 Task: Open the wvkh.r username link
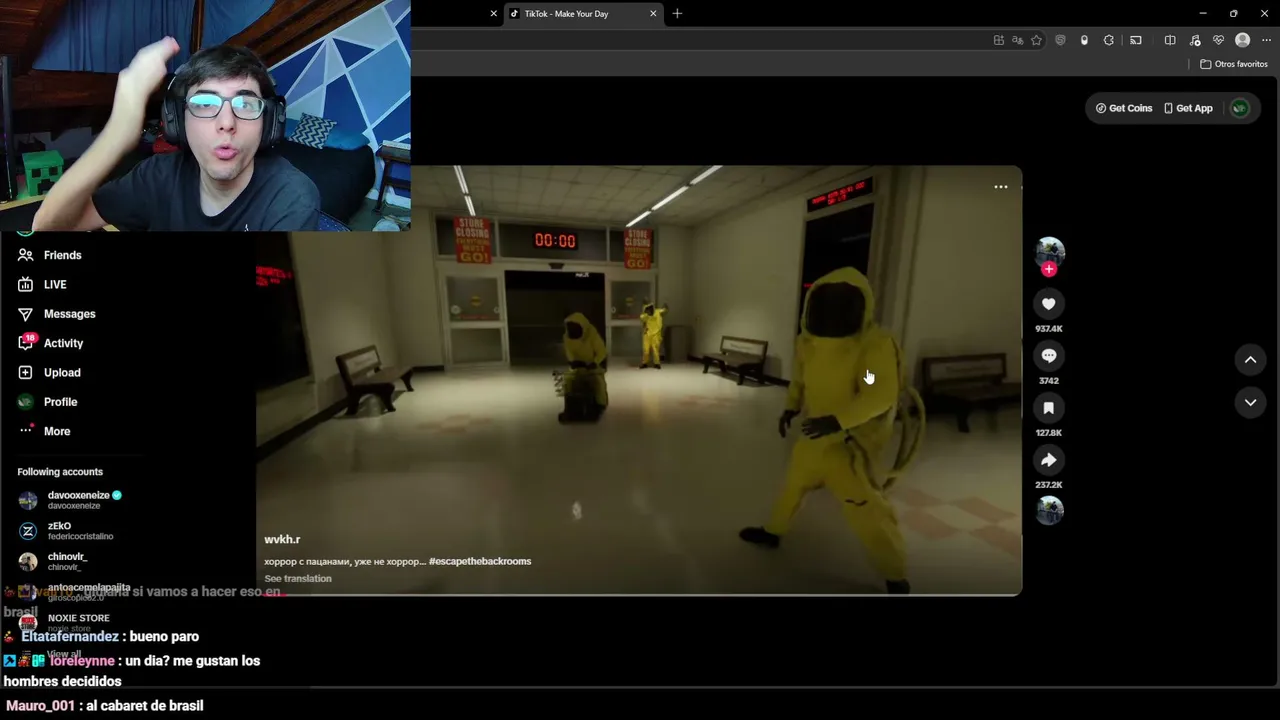pos(282,539)
